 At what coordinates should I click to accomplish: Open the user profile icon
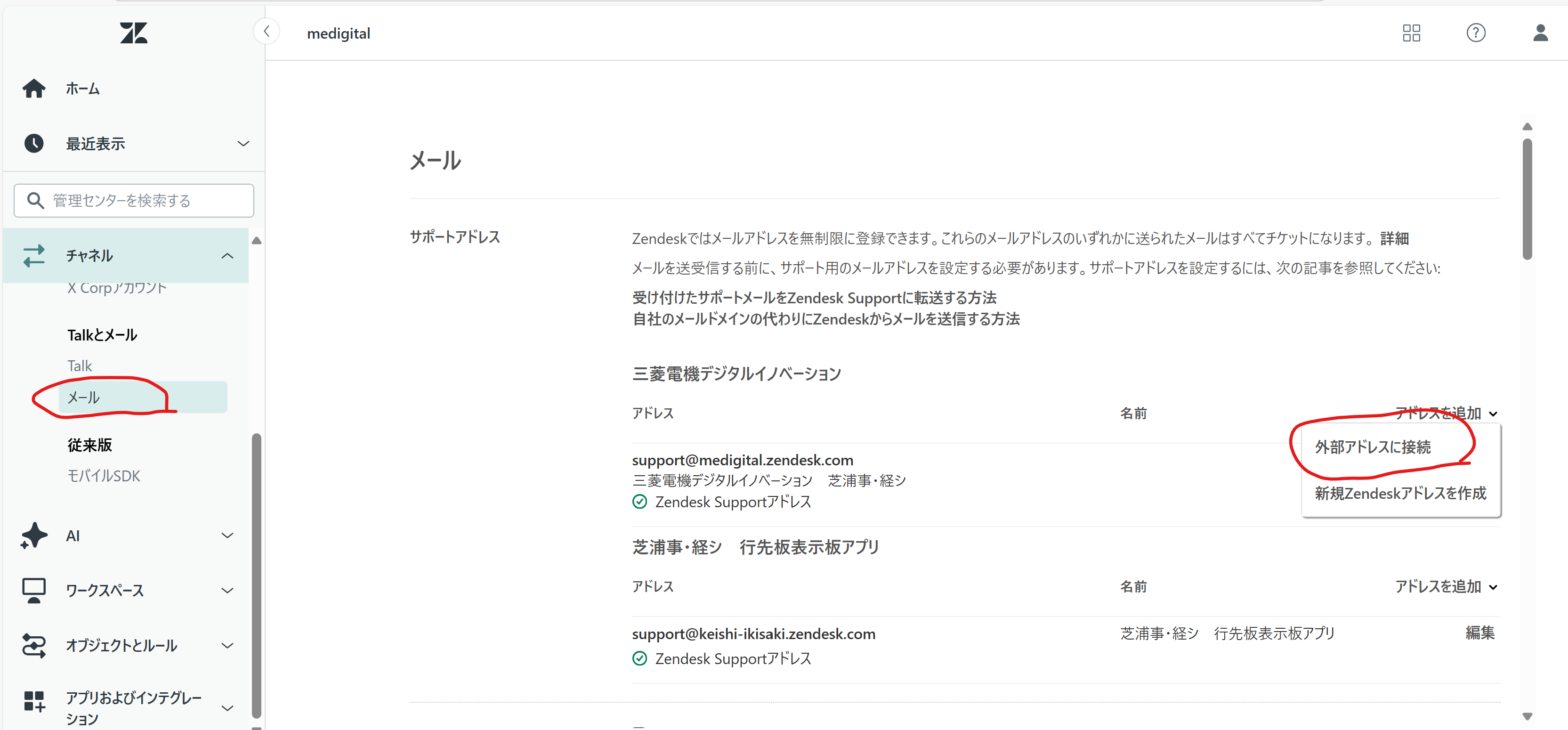(1540, 33)
